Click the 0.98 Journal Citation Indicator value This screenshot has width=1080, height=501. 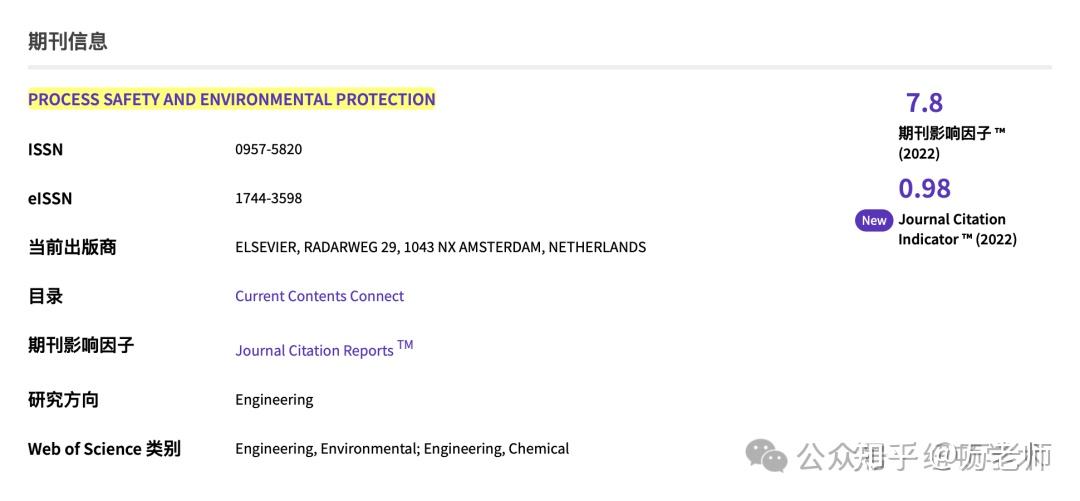pos(924,188)
